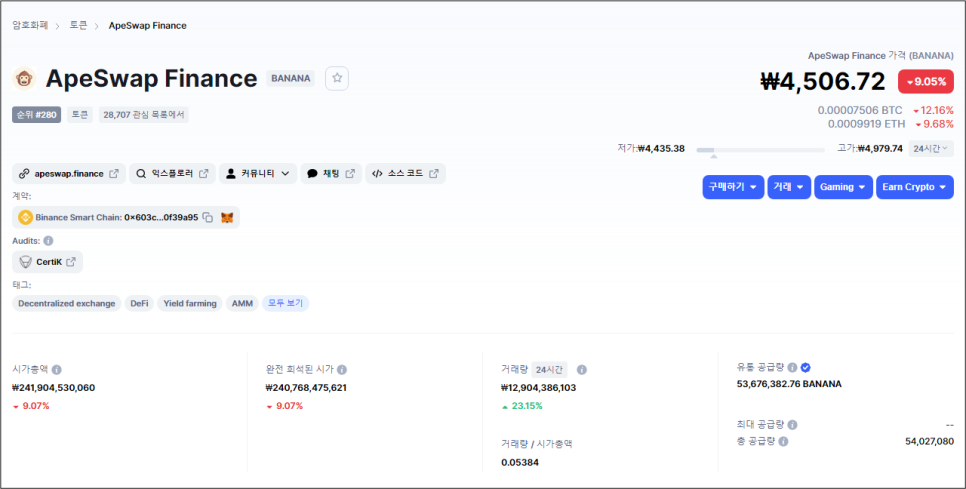
Task: Open the 24시간 high-low range dropdown
Action: [x=931, y=148]
